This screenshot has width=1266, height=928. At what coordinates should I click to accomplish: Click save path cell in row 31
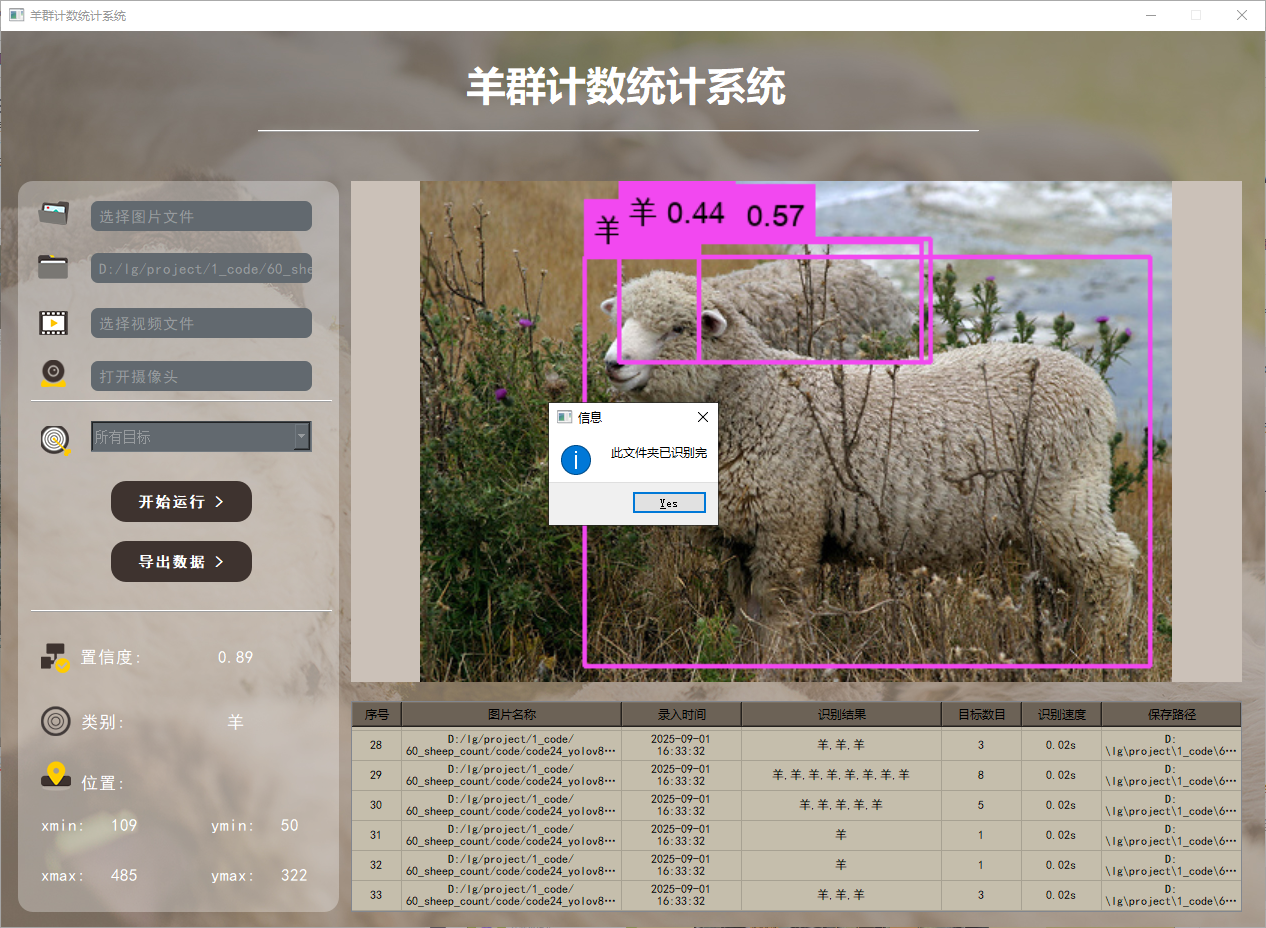(x=1171, y=835)
